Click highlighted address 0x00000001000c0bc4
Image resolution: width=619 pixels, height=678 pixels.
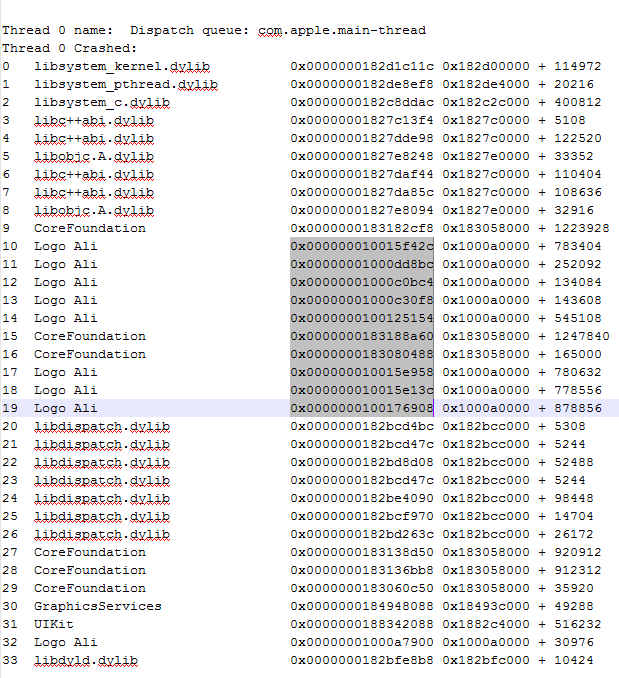[x=362, y=282]
